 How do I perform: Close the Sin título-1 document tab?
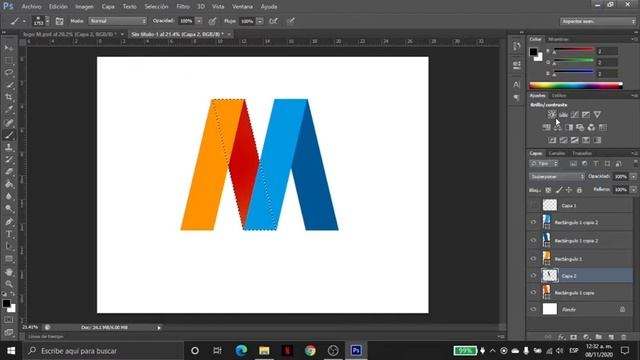229,34
